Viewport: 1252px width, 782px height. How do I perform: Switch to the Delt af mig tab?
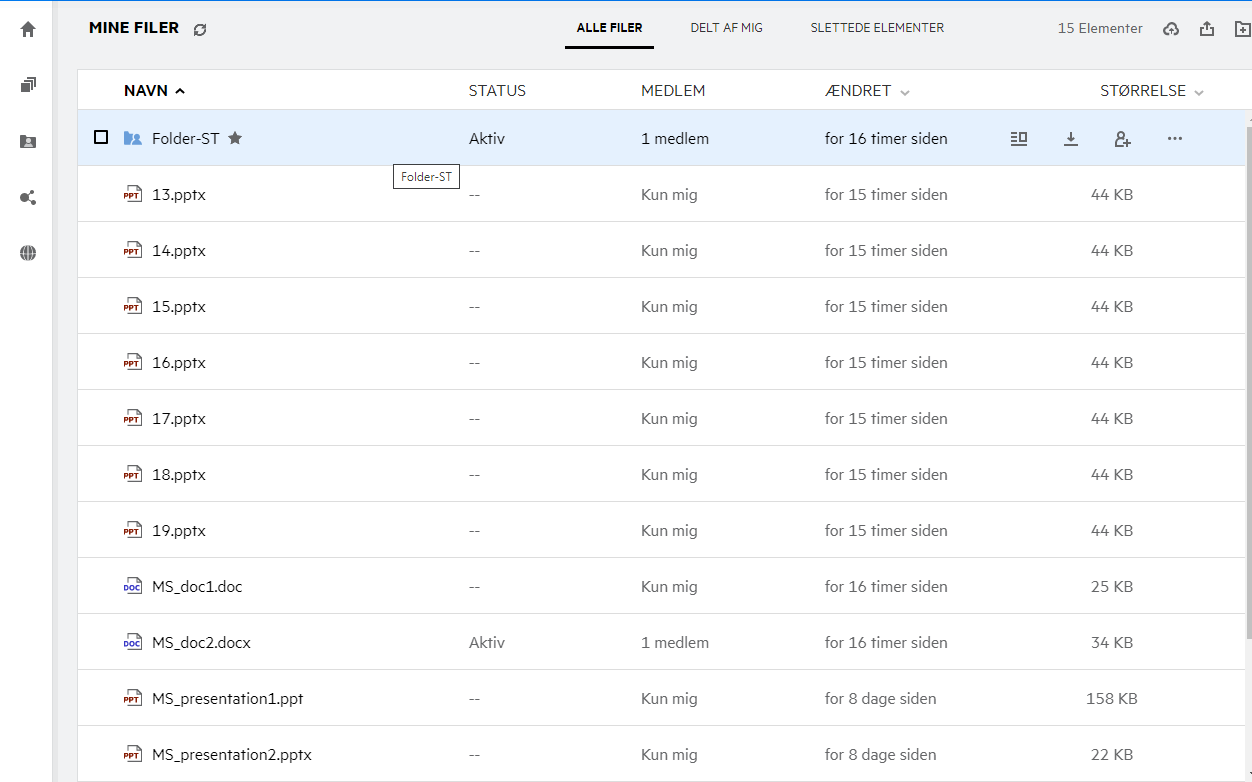pyautogui.click(x=726, y=28)
